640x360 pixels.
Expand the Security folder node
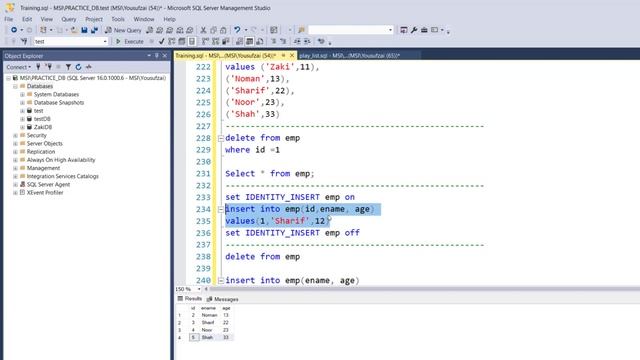[15, 135]
